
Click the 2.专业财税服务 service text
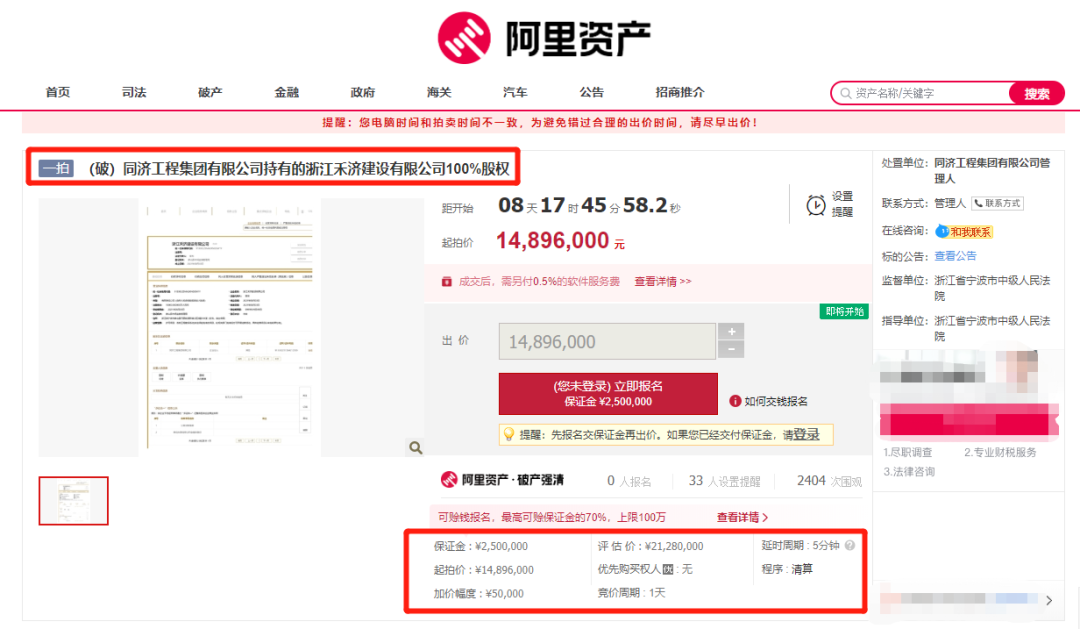point(1000,452)
